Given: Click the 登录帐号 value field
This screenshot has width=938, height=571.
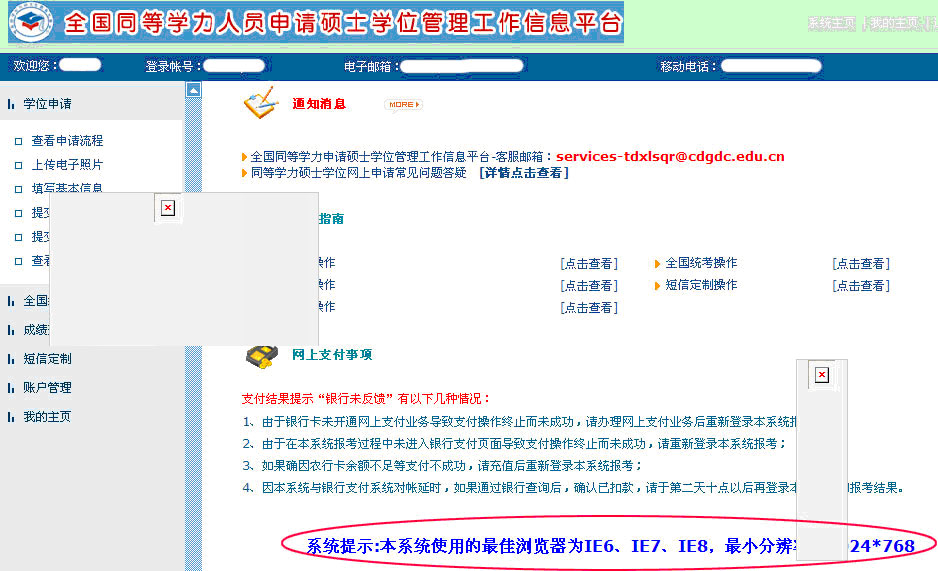Looking at the screenshot, I should pyautogui.click(x=234, y=66).
